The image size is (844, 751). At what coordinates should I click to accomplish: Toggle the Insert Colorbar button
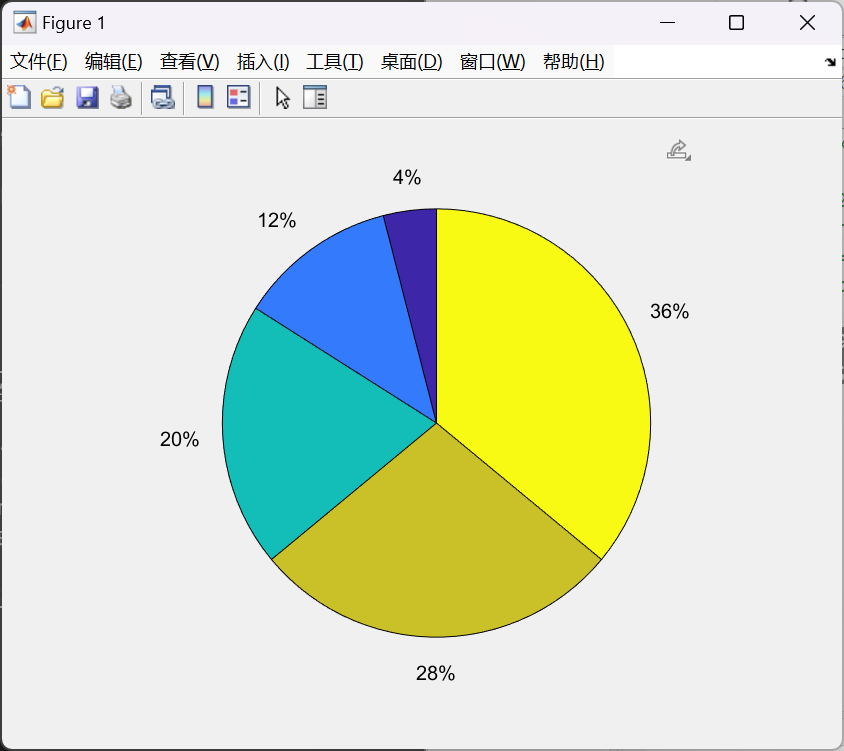tap(205, 97)
